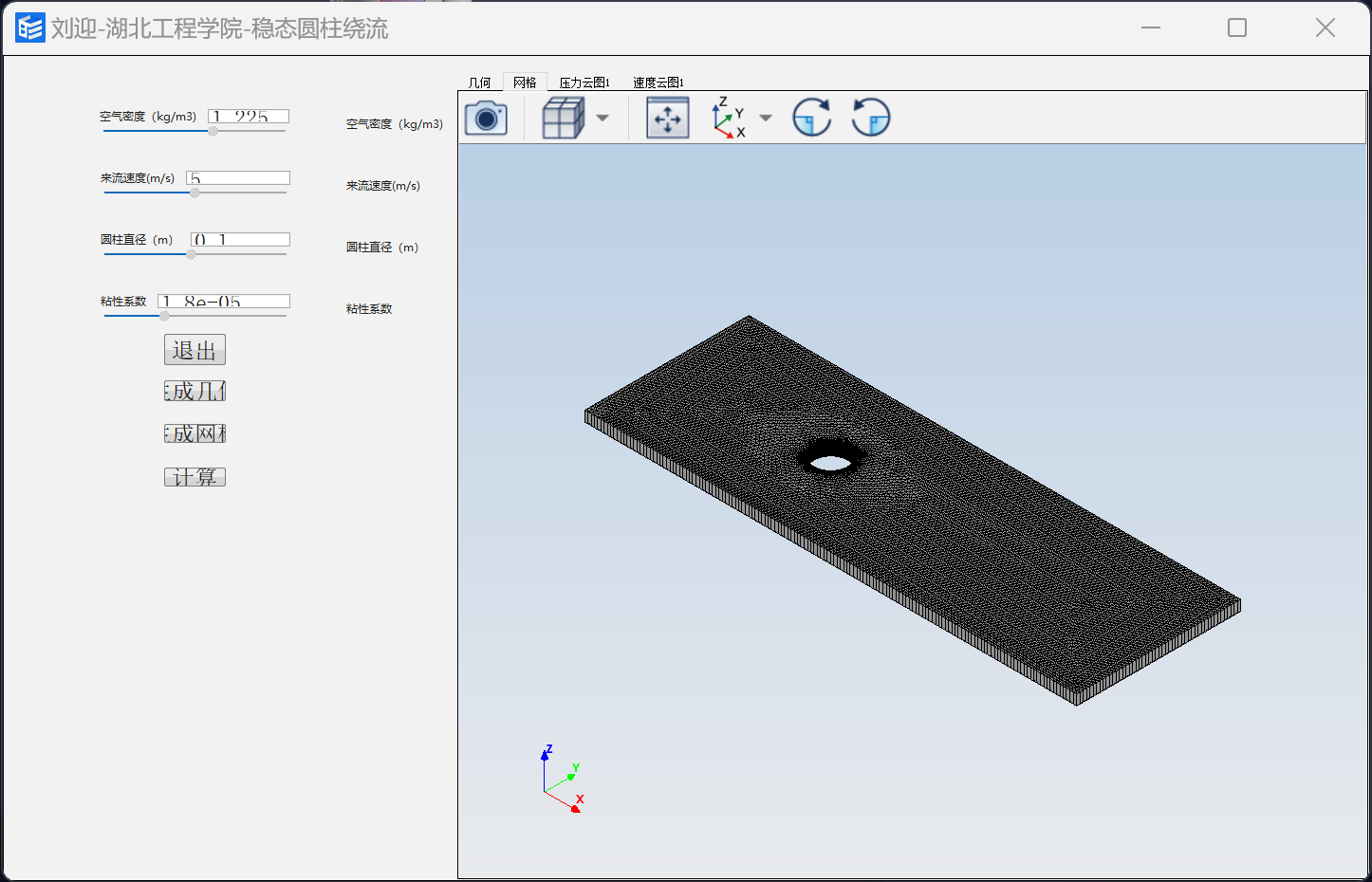
Task: Focus the 圆柱直径 input field
Action: 240,239
